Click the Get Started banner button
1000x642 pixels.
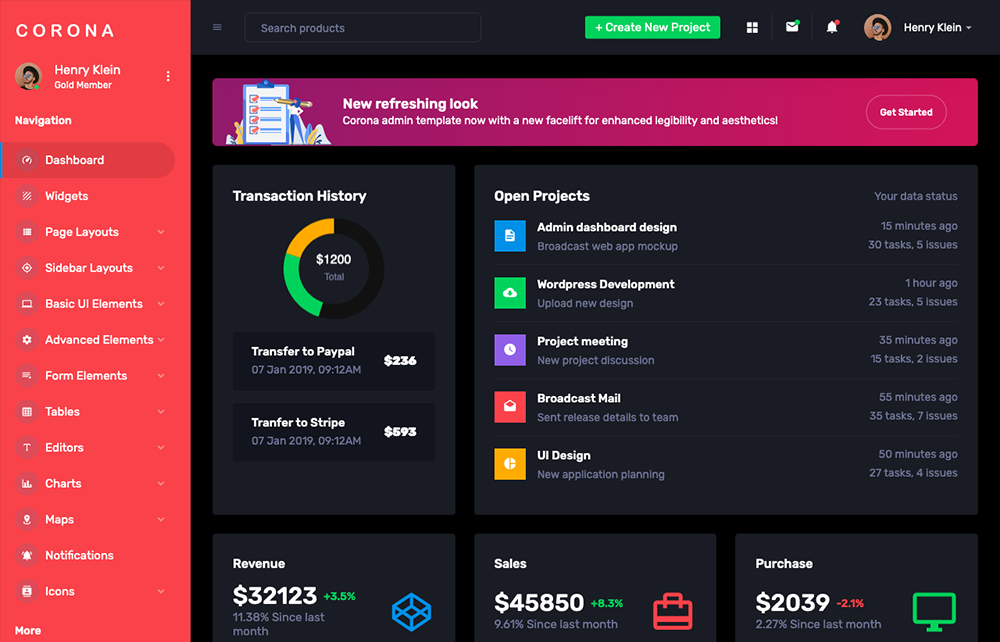(x=906, y=112)
